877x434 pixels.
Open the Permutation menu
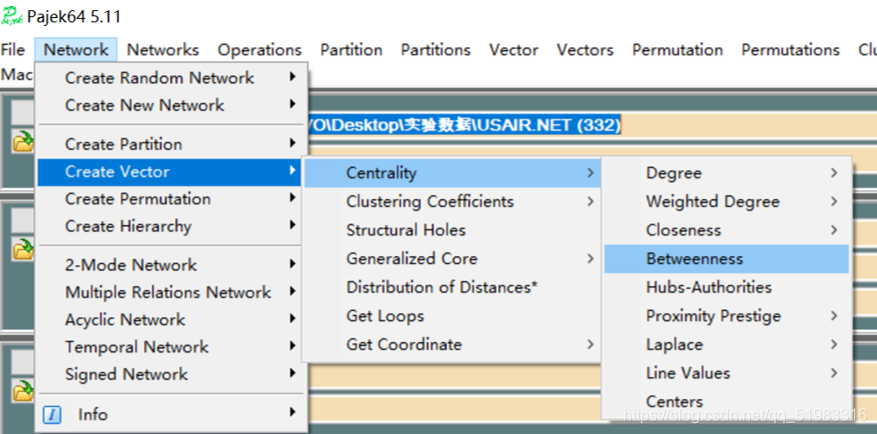click(677, 50)
